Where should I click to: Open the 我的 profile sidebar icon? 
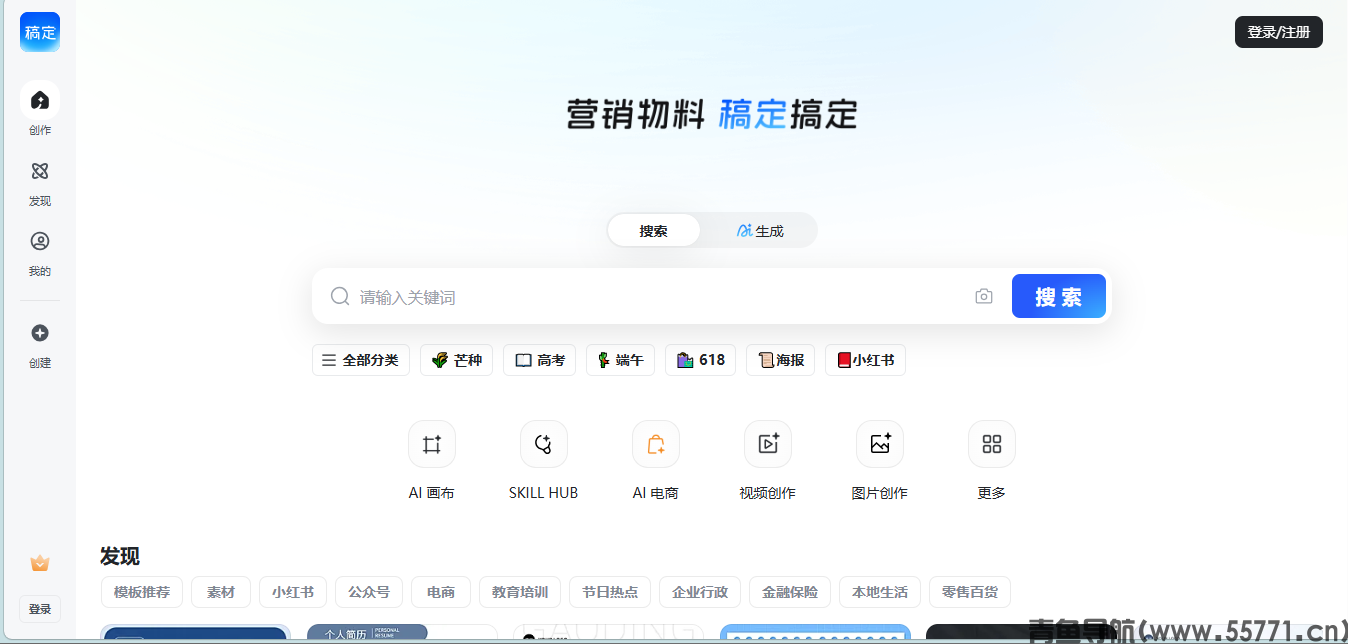click(40, 241)
